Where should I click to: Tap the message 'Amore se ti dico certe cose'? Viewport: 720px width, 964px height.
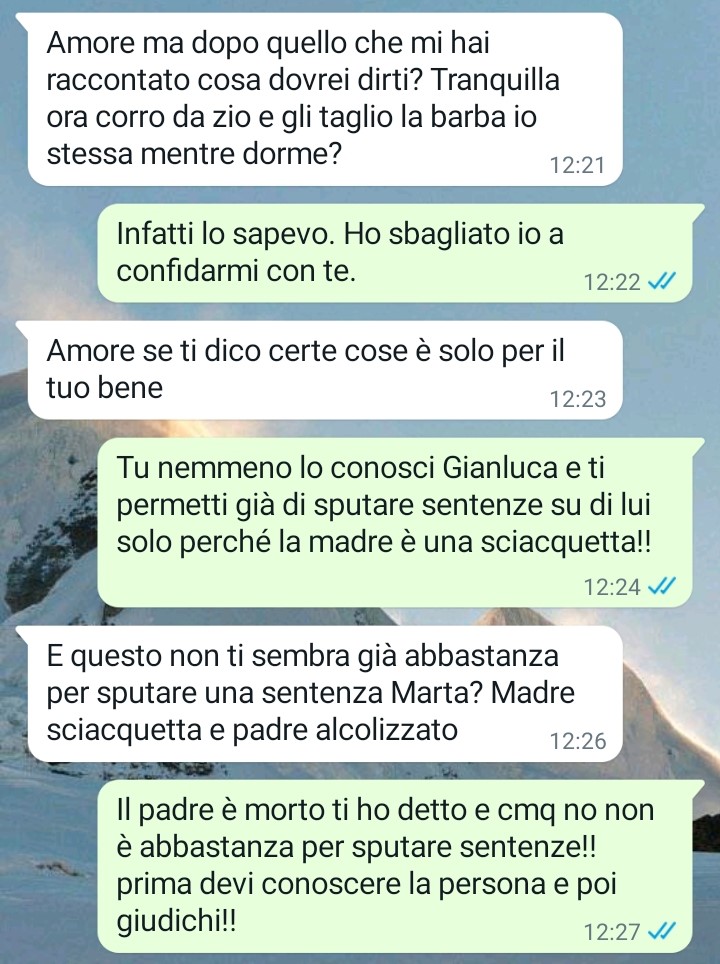(325, 369)
